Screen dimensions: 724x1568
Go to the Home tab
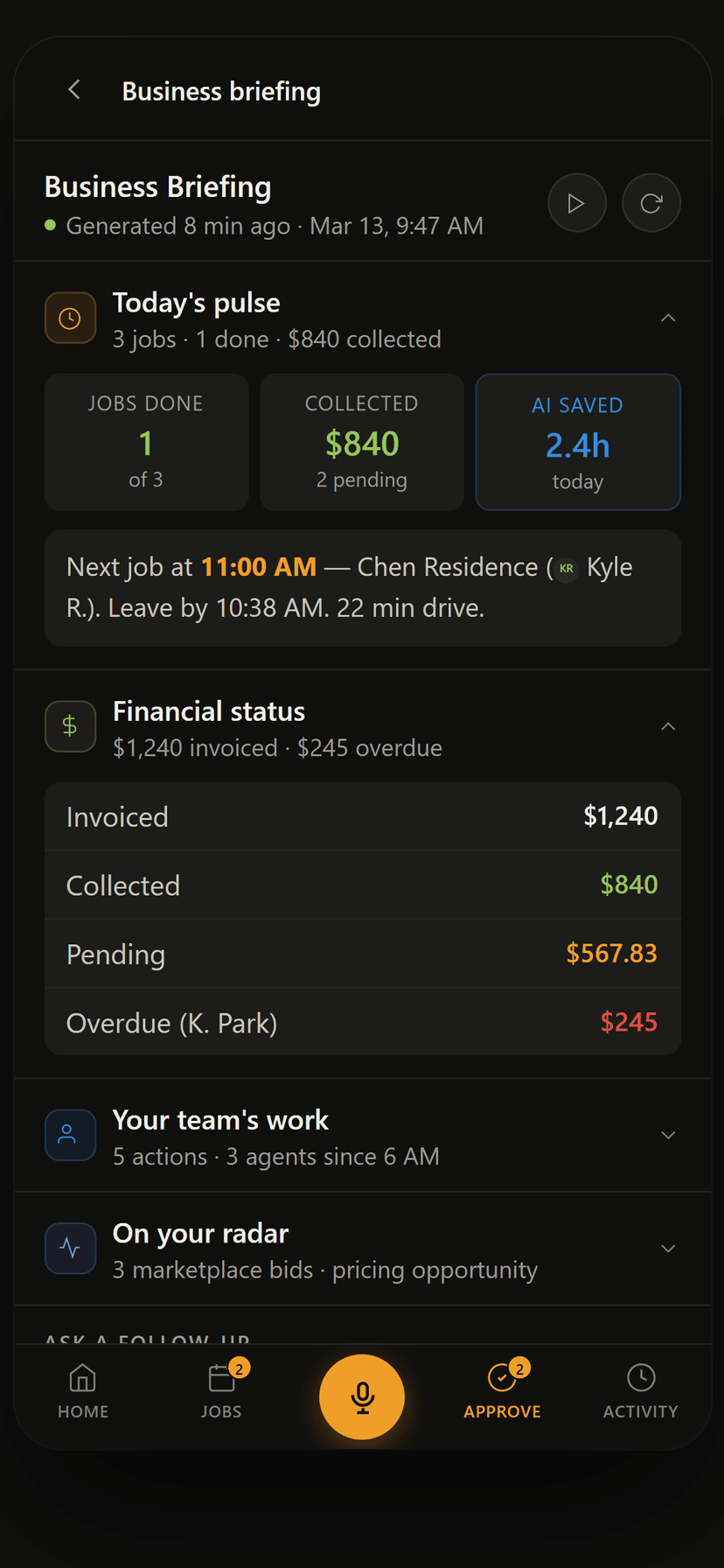point(83,1391)
